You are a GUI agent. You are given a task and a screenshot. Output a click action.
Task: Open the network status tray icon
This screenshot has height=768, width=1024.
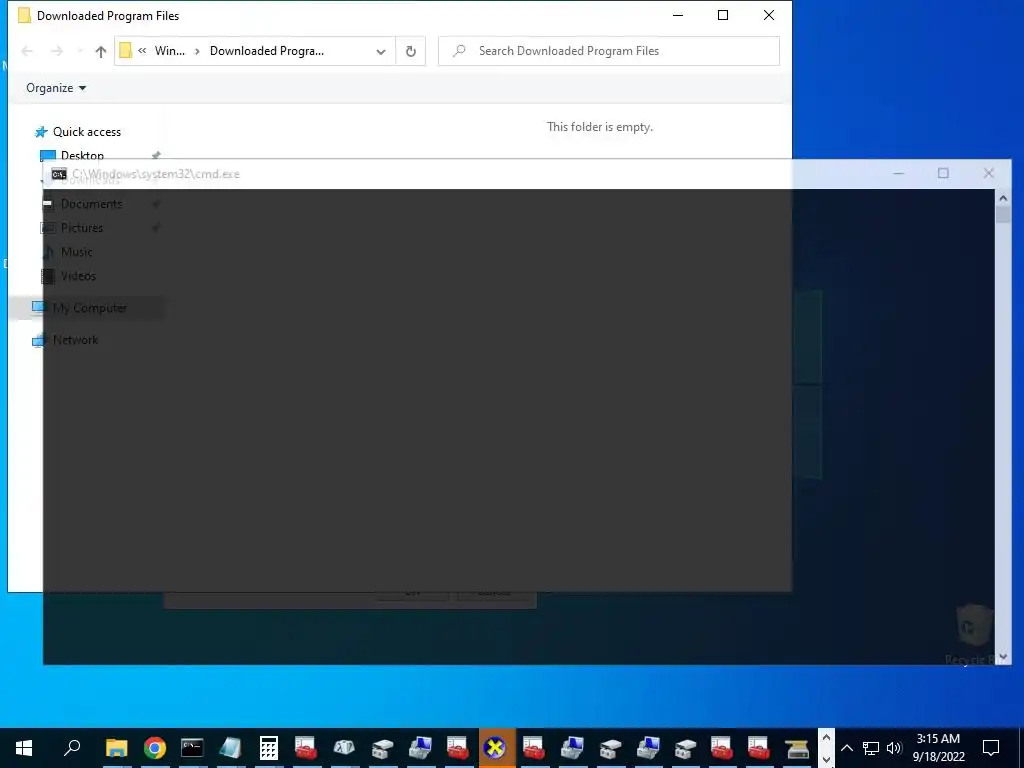pyautogui.click(x=871, y=748)
